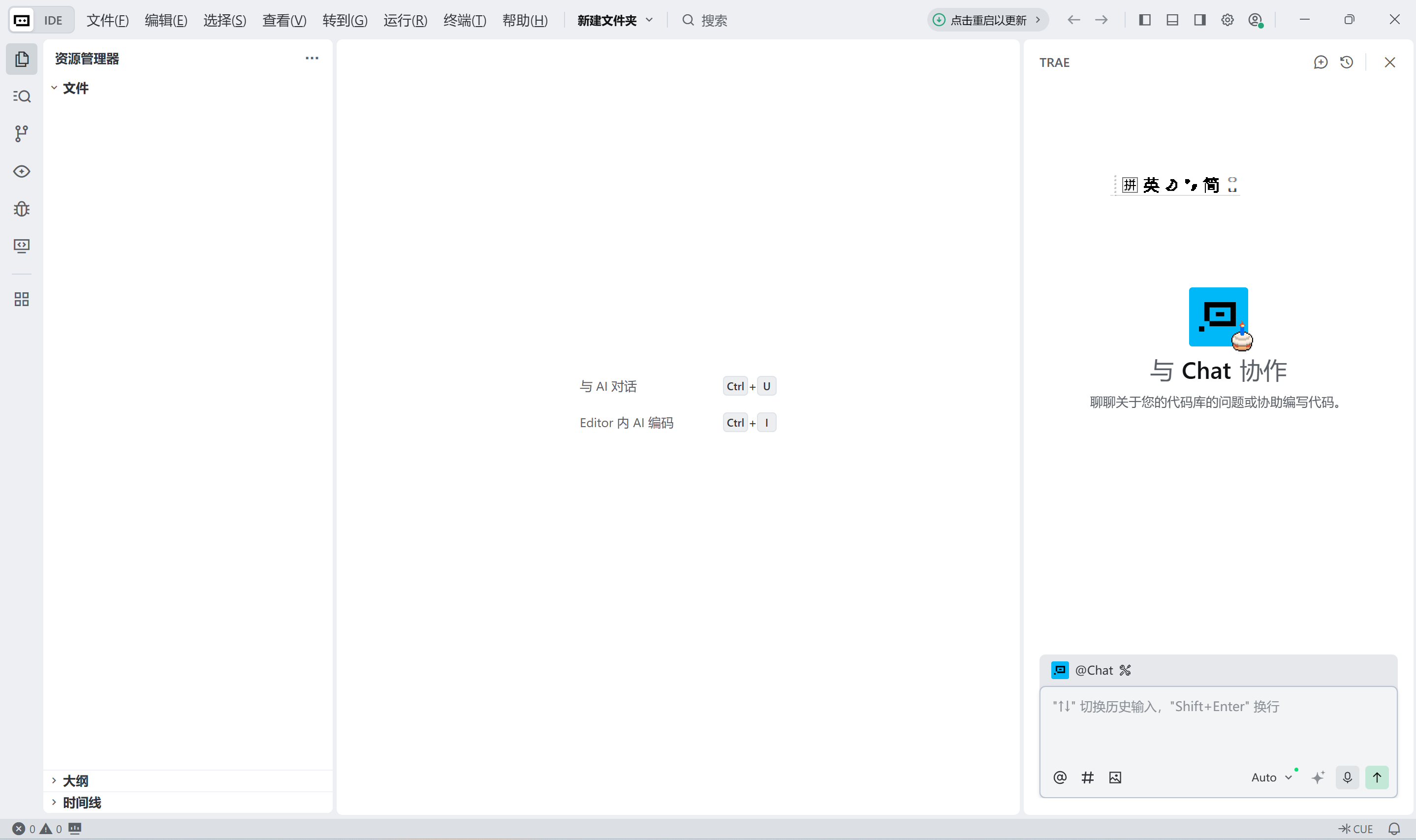Start a new chat in TRAE panel
1416x840 pixels.
point(1321,62)
